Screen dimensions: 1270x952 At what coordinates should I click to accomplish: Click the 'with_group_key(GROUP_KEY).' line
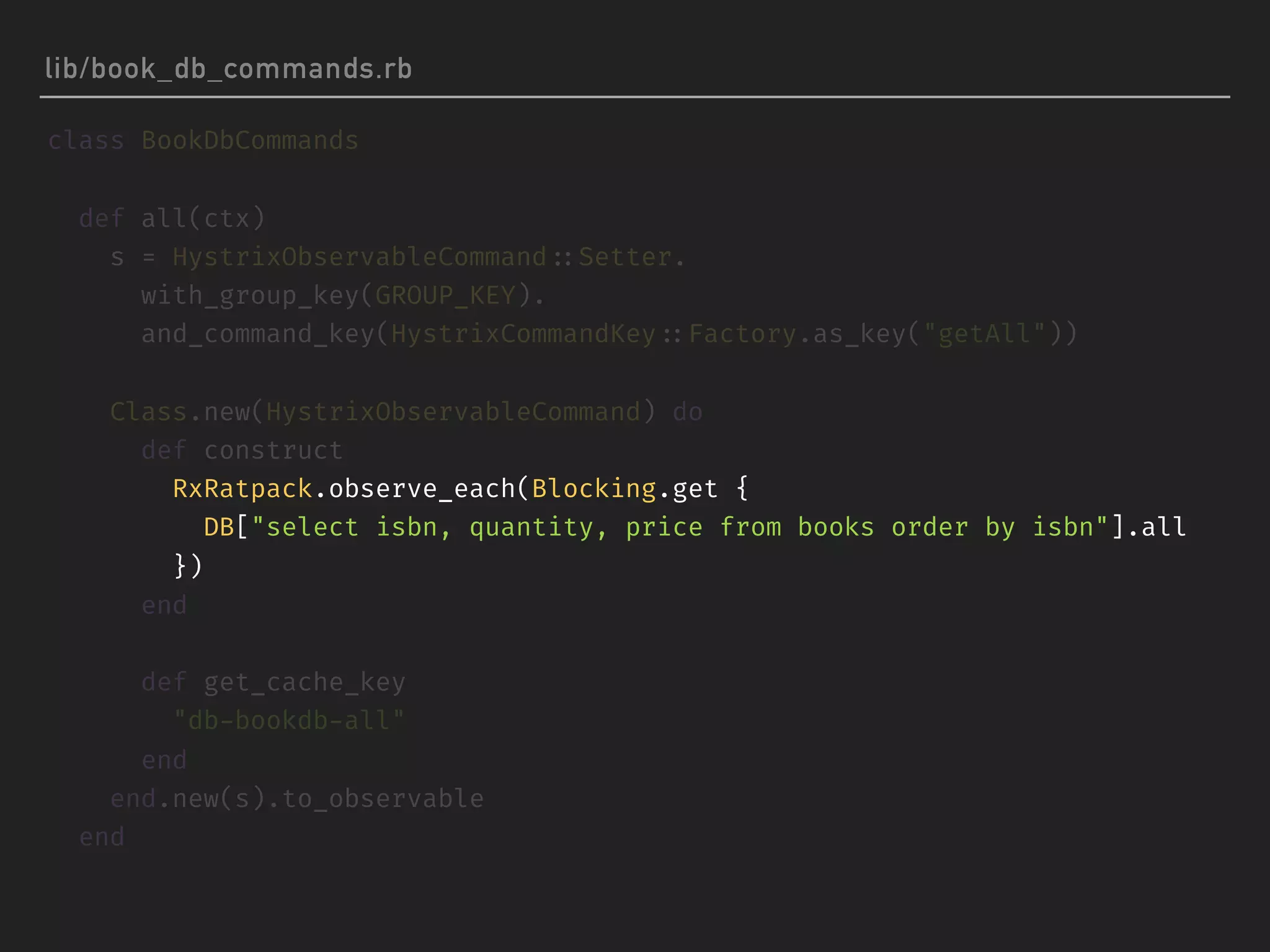tap(343, 296)
